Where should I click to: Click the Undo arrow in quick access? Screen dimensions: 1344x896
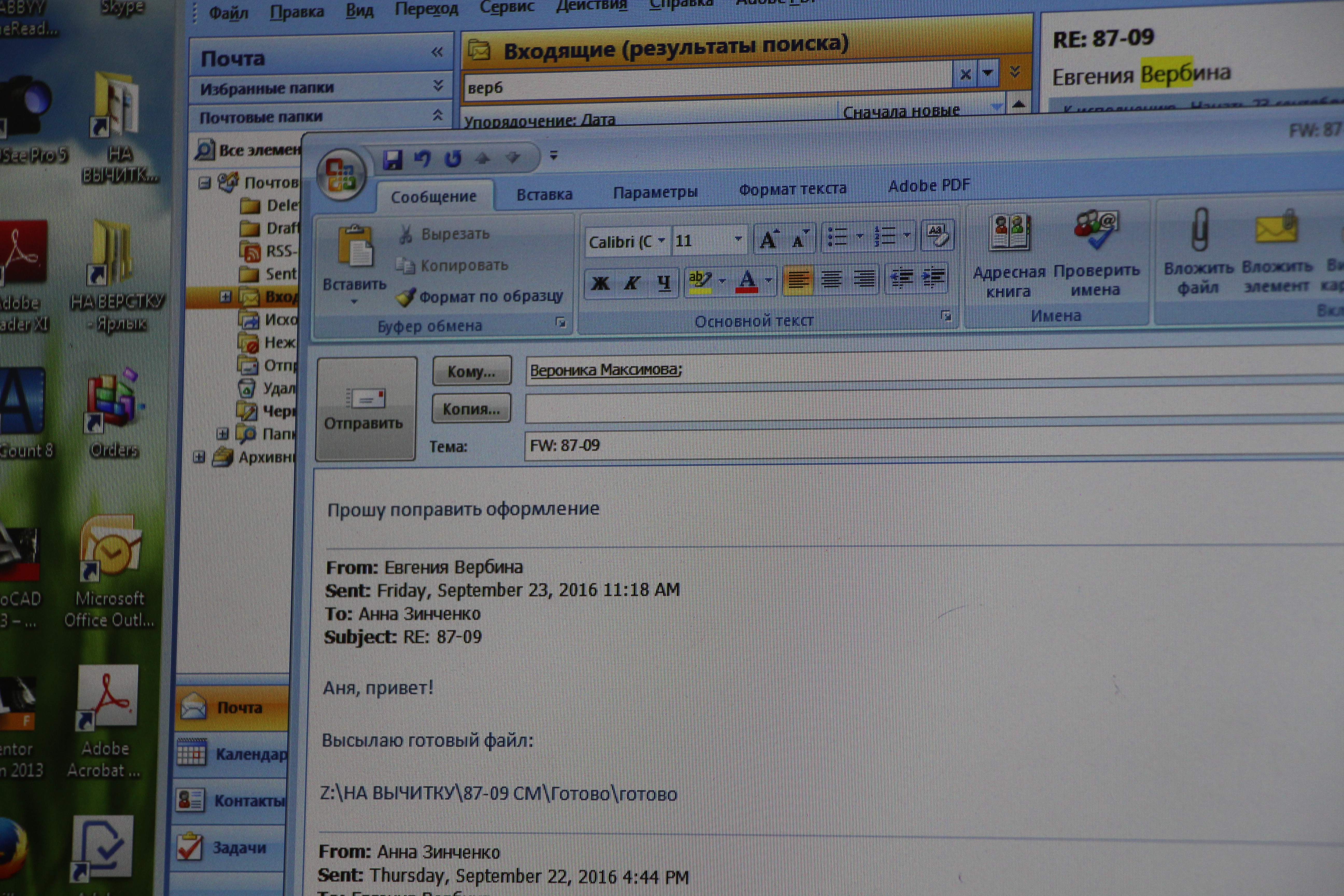pos(422,159)
